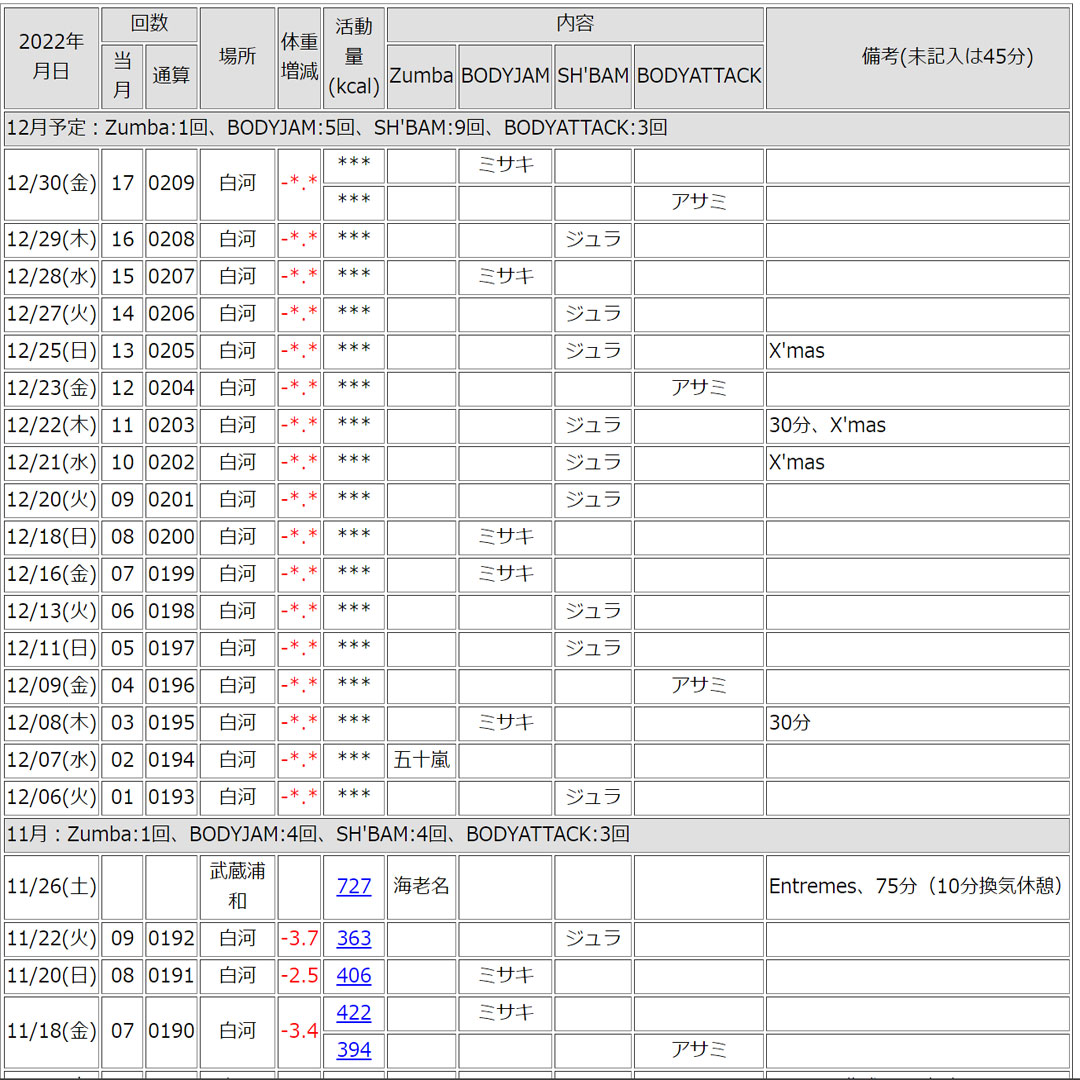Select the 12/08(木) date cell
This screenshot has width=1080, height=1080.
(52, 723)
